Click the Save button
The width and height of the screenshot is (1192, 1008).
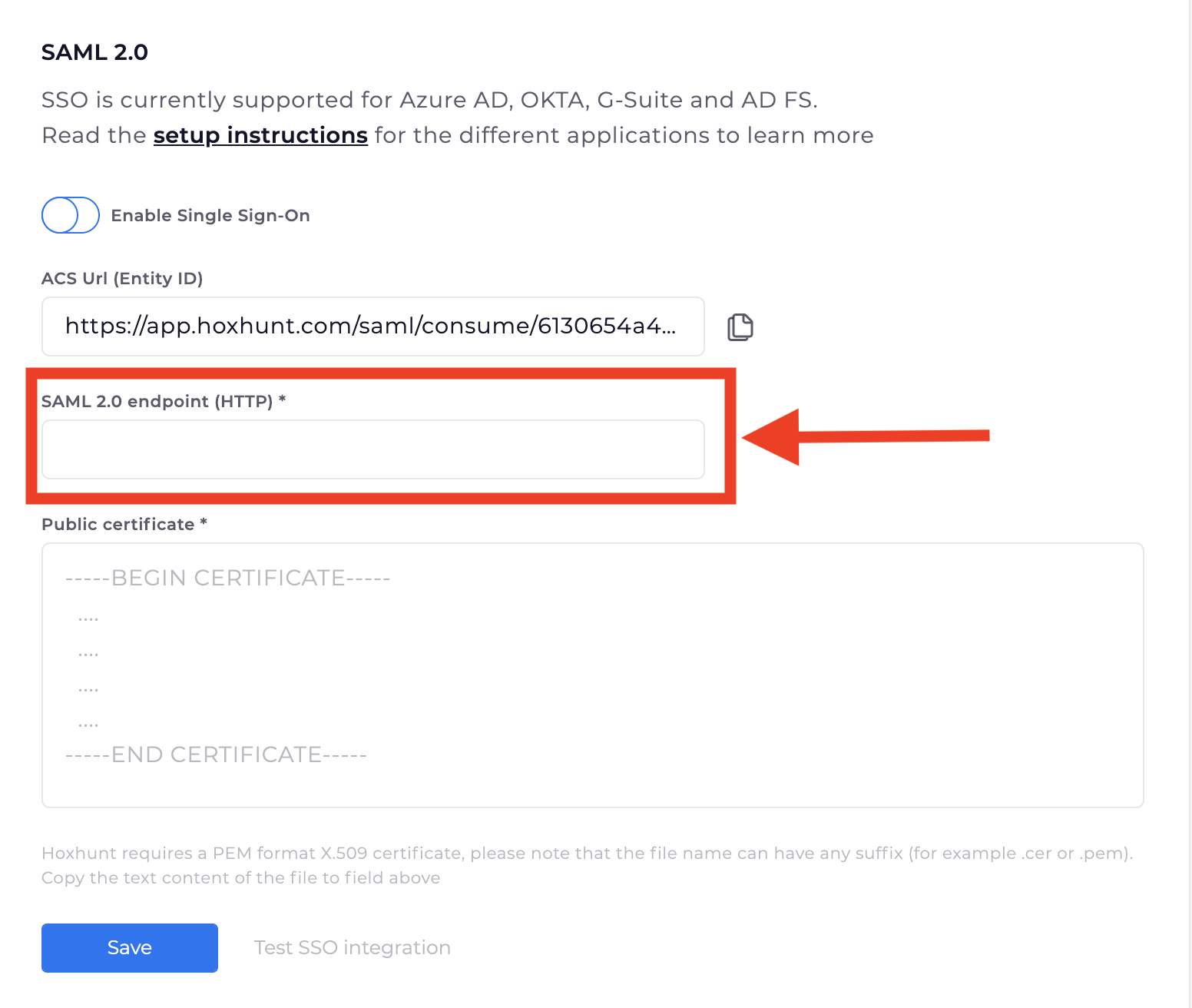(x=130, y=947)
